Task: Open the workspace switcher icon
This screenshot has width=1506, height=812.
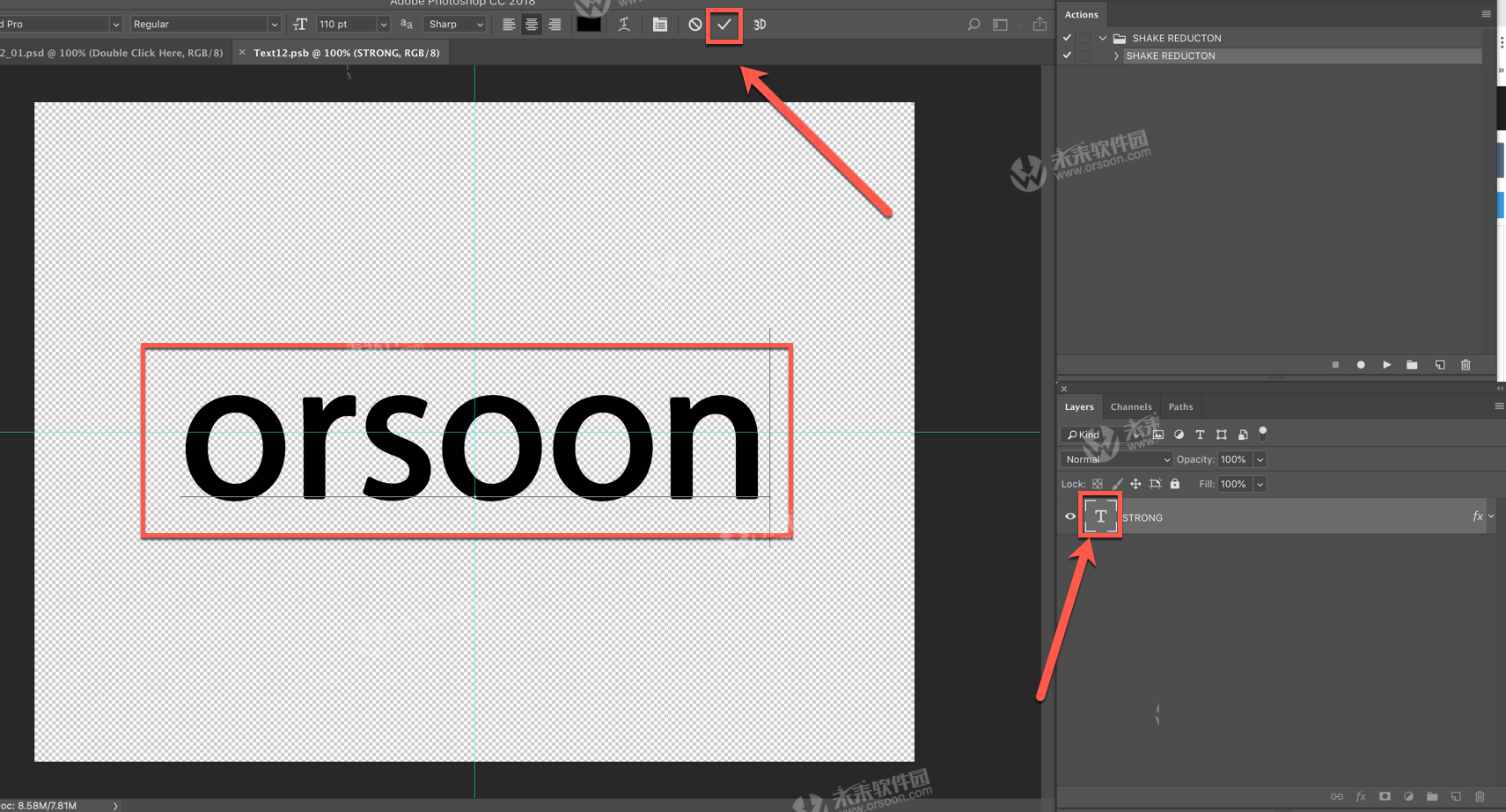Action: coord(1001,25)
